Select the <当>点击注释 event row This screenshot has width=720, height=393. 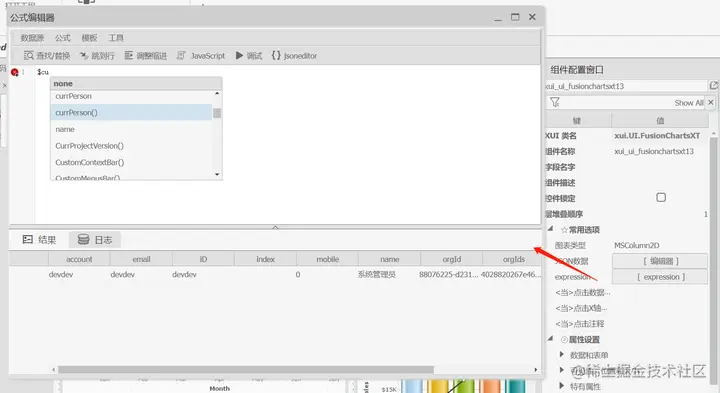[627, 324]
